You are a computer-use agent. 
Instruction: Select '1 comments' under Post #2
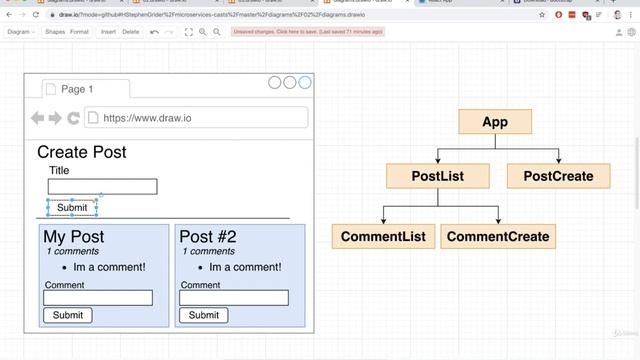click(209, 251)
